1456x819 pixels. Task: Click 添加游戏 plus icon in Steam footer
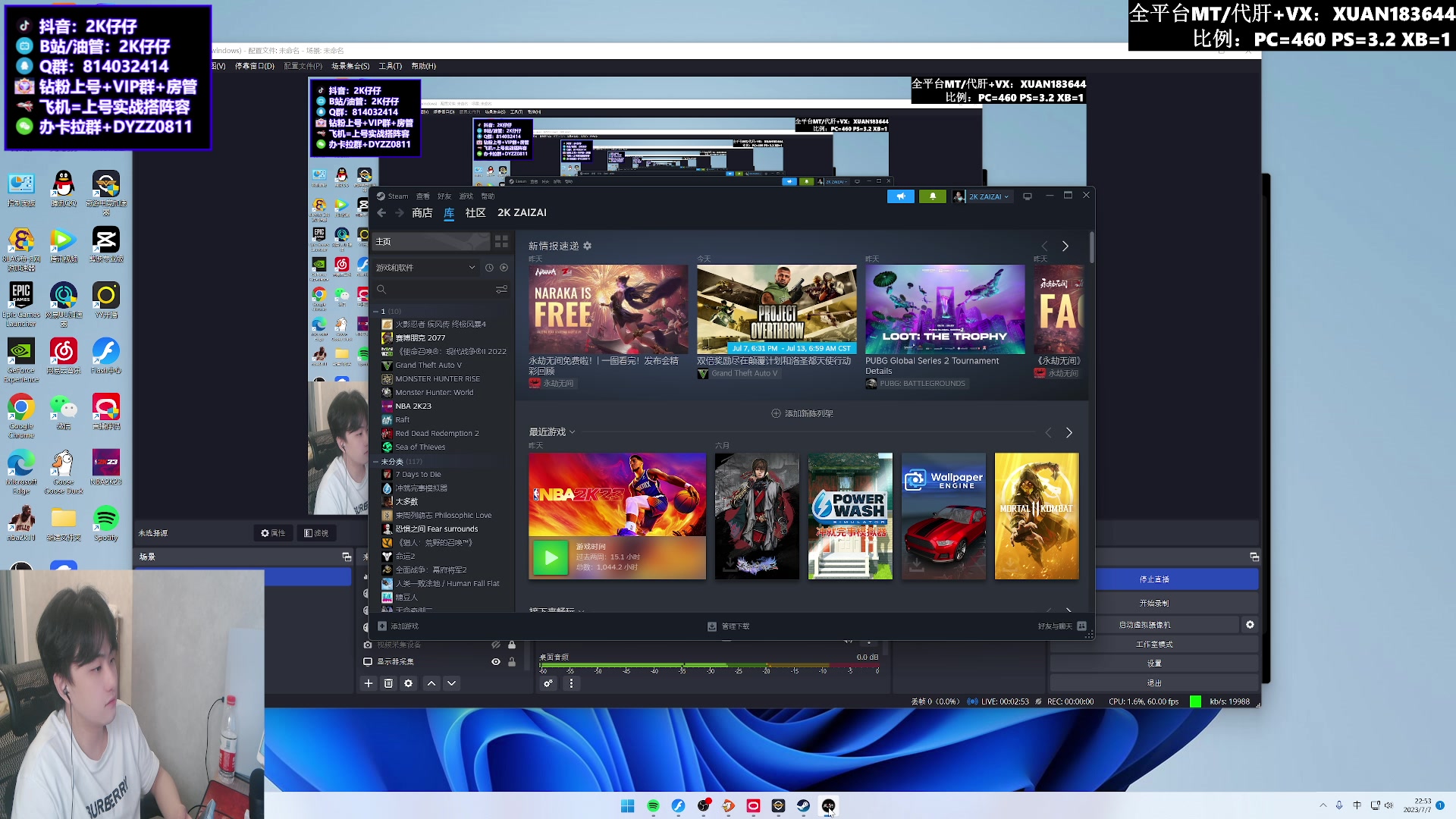tap(382, 626)
